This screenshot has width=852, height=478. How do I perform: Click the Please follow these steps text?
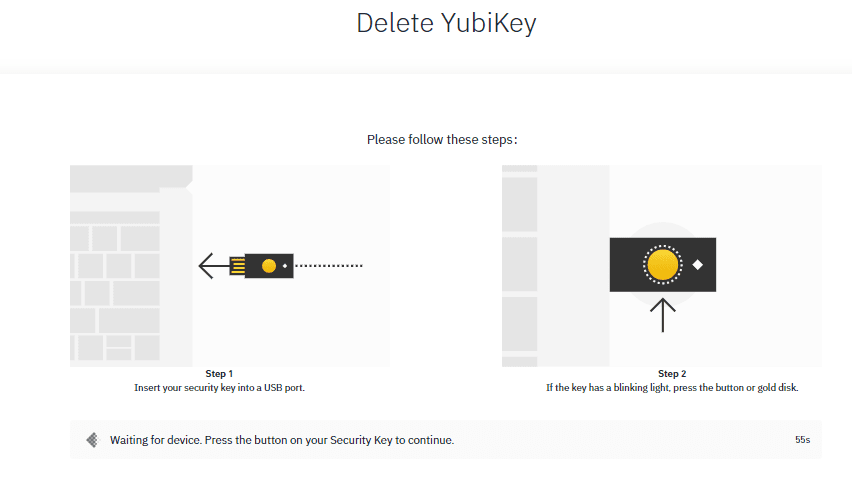pos(442,140)
